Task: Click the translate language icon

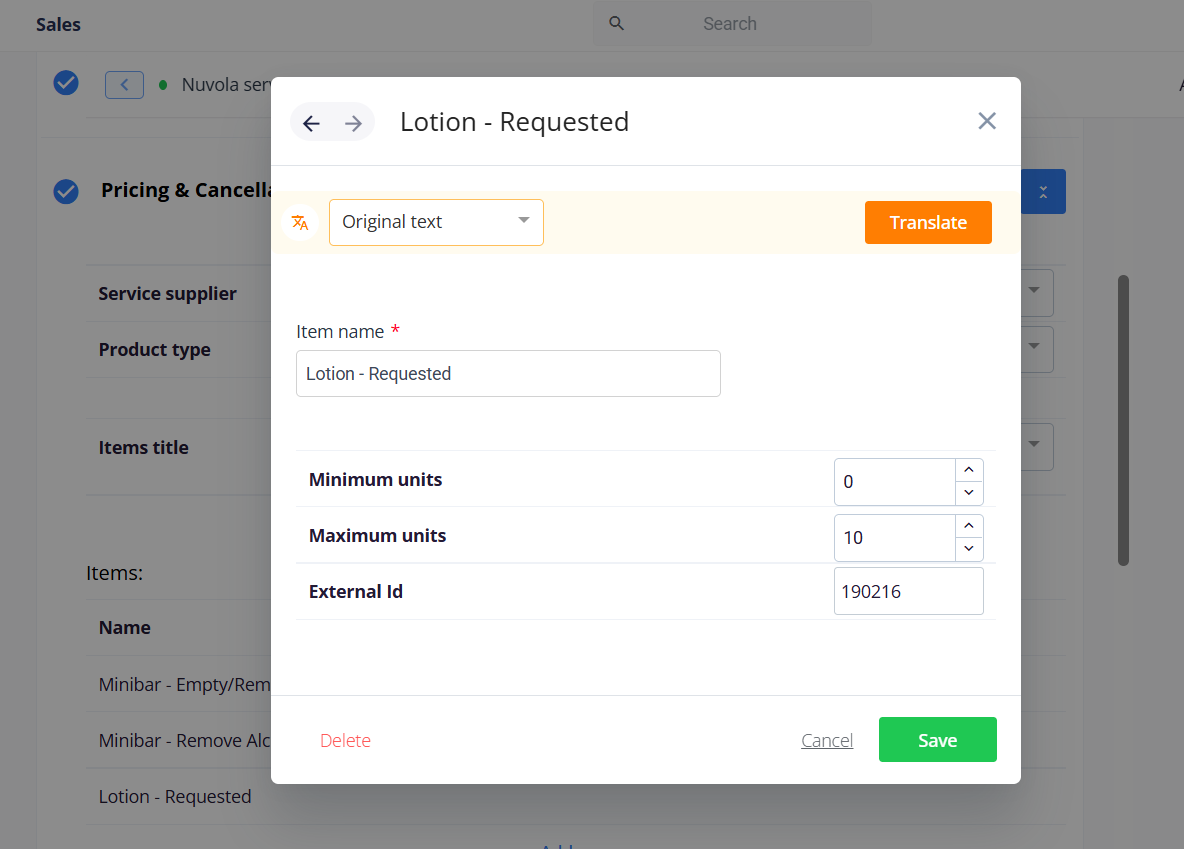Action: pyautogui.click(x=300, y=222)
